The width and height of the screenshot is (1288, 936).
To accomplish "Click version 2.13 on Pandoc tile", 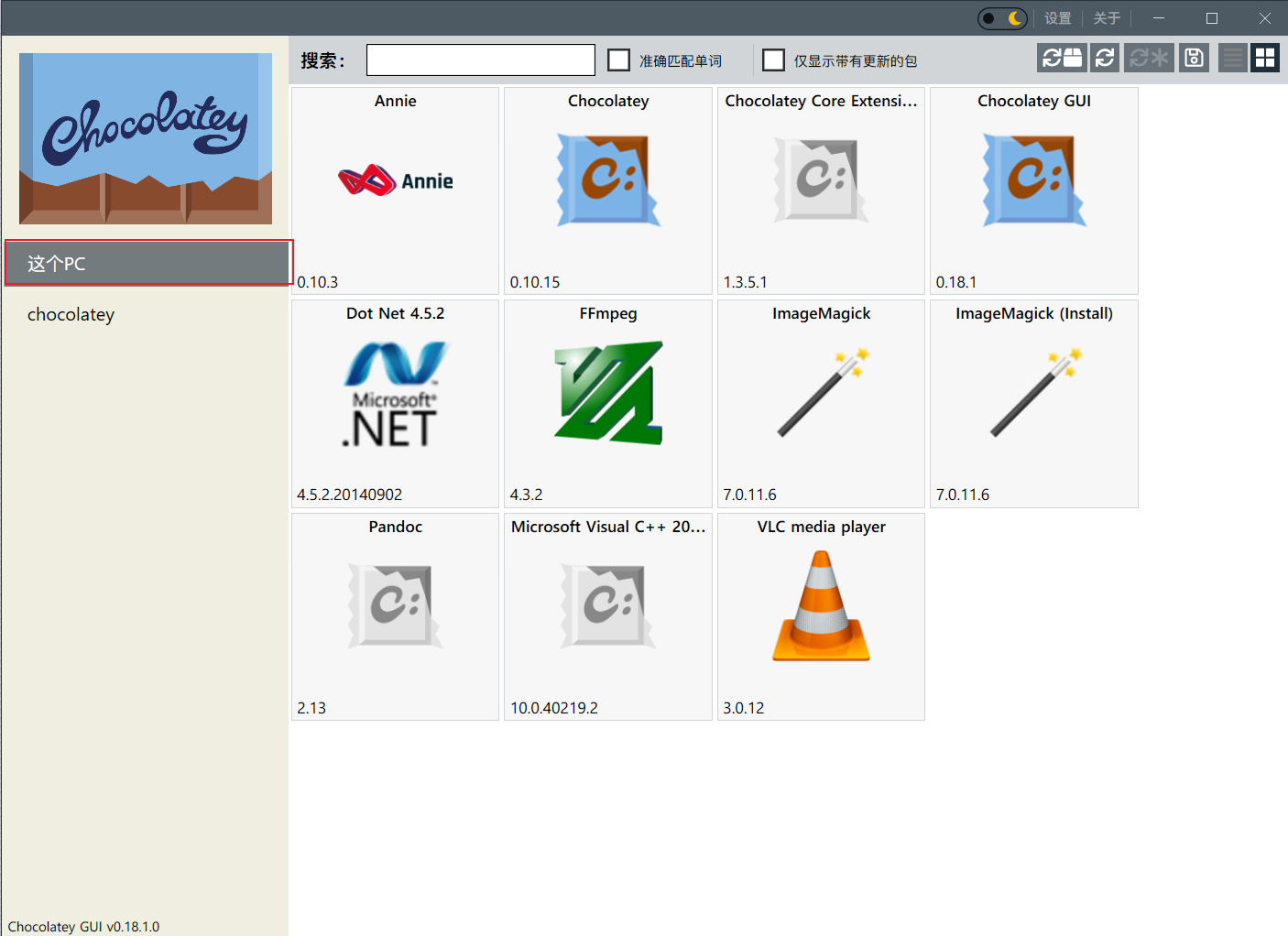I will [311, 708].
